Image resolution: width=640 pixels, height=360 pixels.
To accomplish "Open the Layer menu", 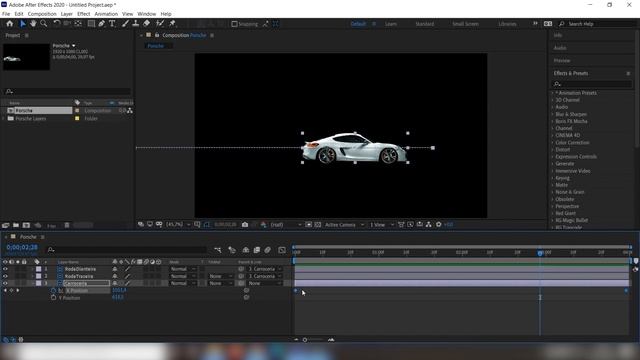I will tap(67, 14).
